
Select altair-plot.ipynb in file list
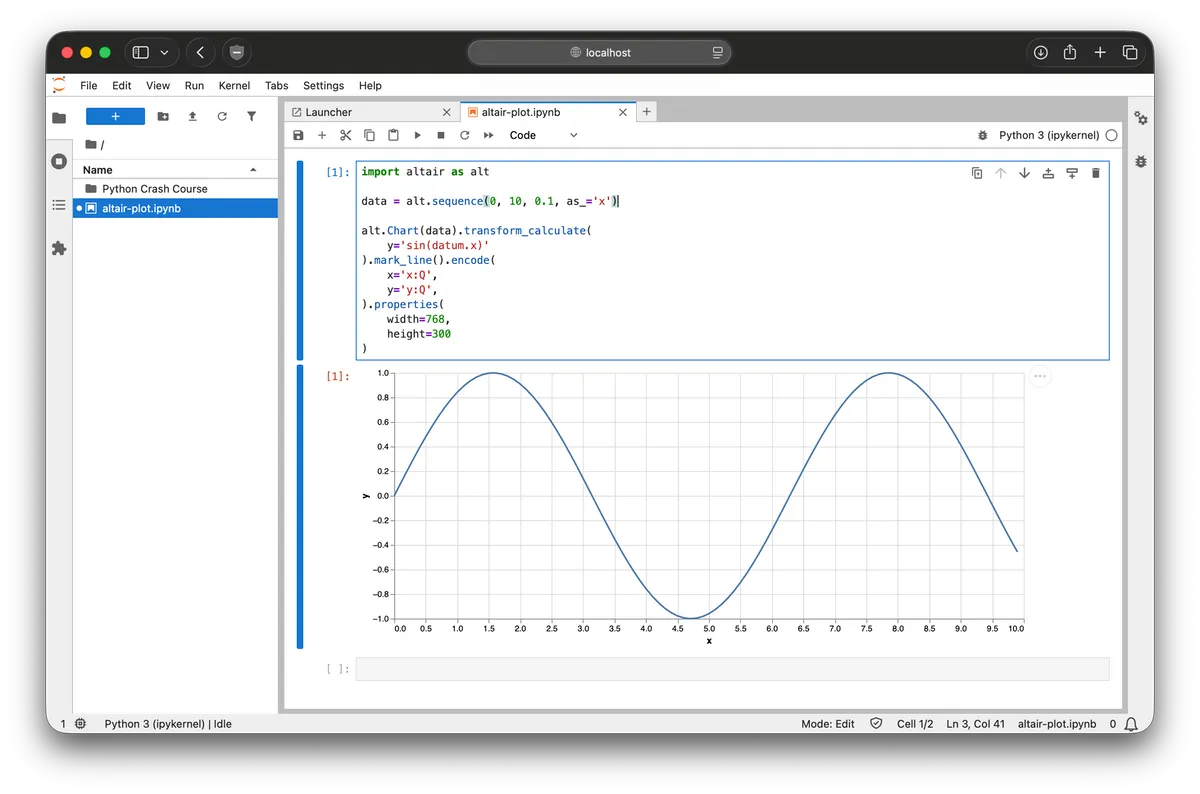[x=175, y=208]
